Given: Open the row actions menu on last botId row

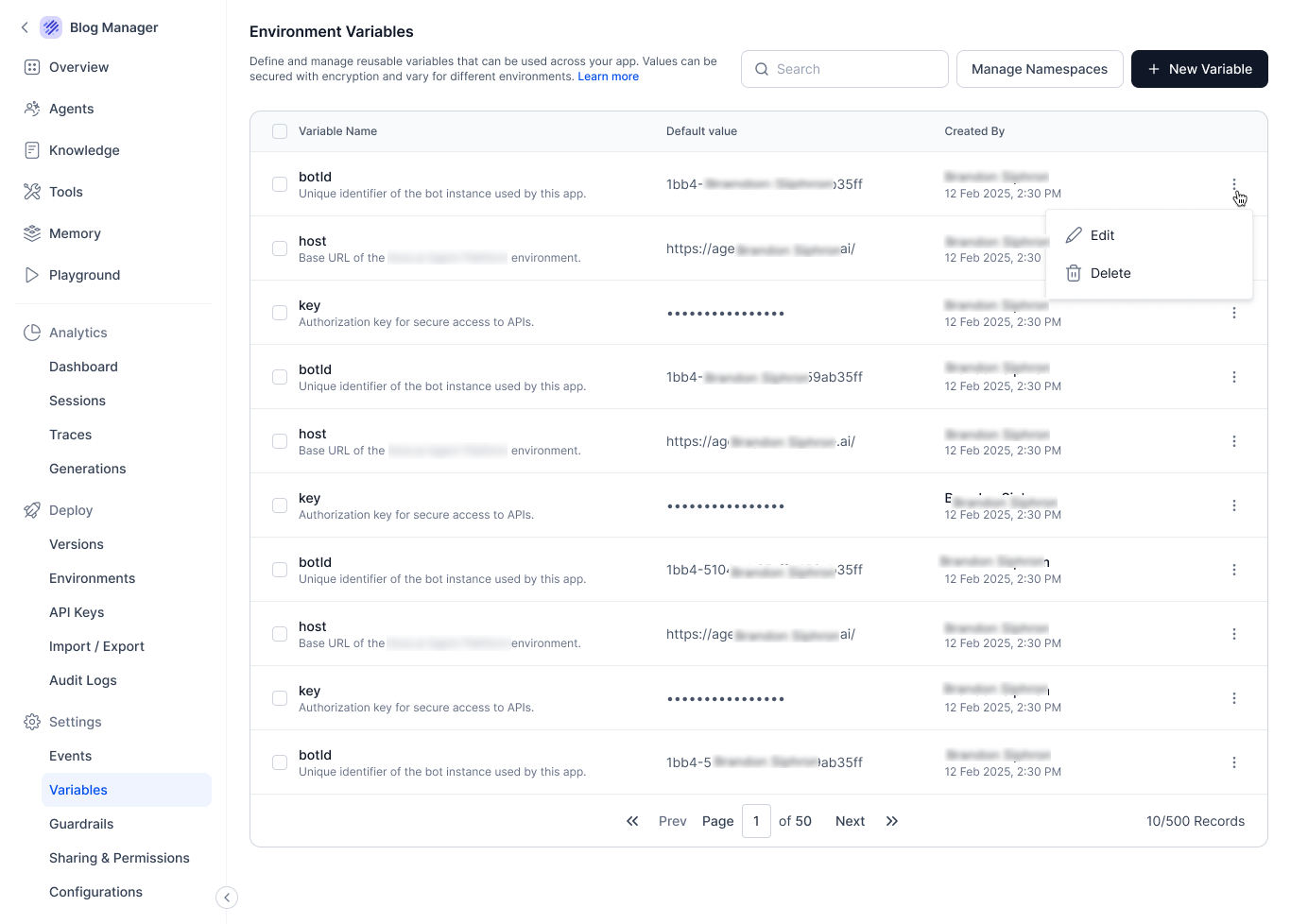Looking at the screenshot, I should (1233, 762).
